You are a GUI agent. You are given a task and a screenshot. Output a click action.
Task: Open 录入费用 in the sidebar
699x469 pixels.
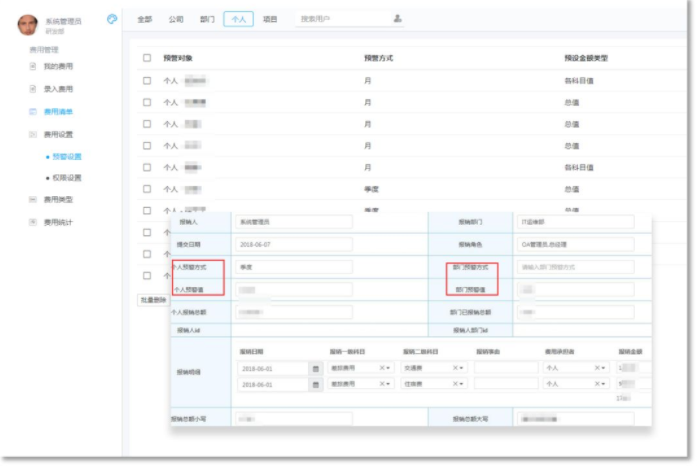click(58, 89)
